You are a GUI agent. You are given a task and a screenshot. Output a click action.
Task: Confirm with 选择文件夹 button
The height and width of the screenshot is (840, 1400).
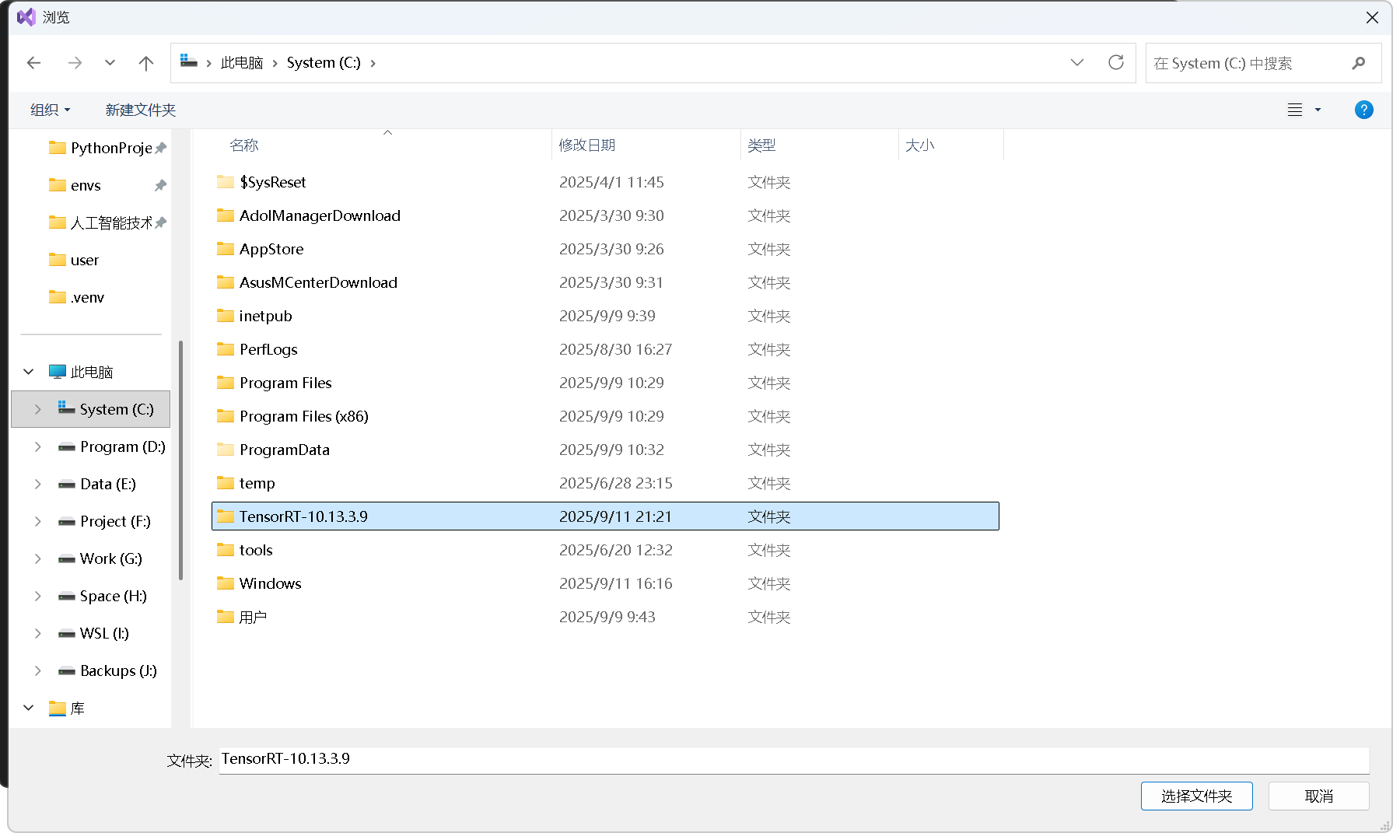tap(1196, 796)
